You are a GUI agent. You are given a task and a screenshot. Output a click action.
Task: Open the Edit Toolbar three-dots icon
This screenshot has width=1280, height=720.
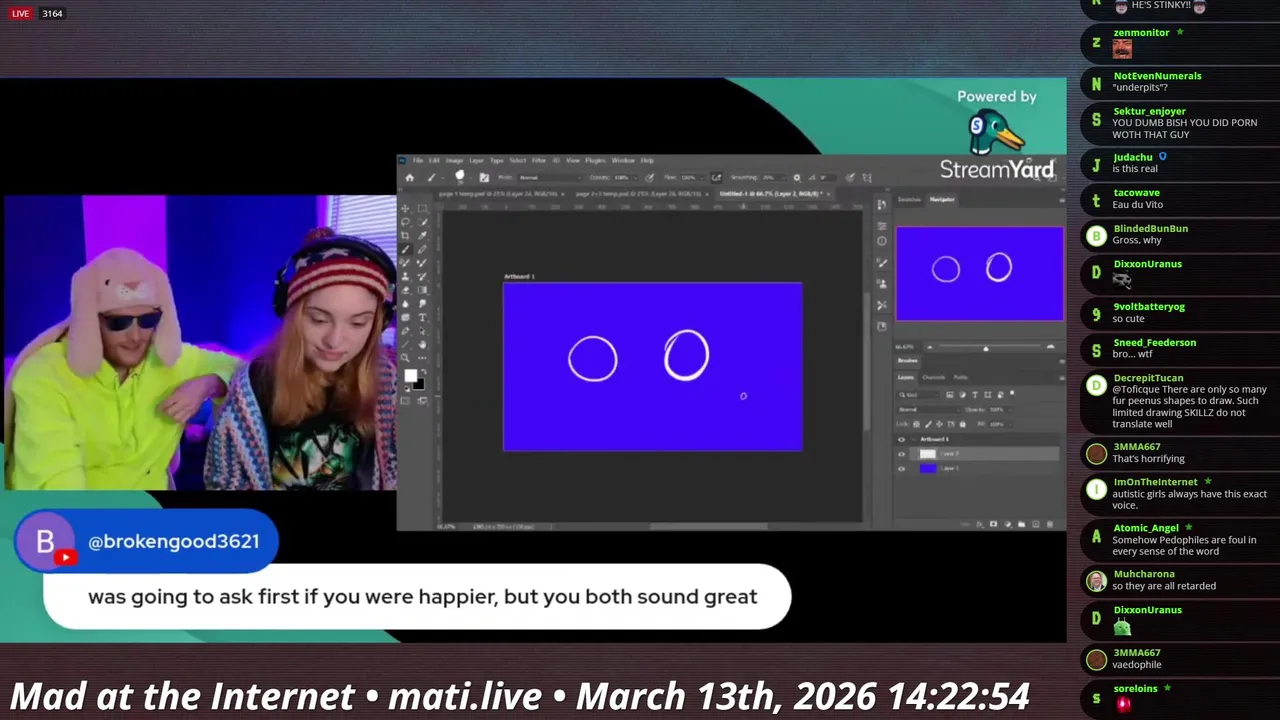click(422, 358)
